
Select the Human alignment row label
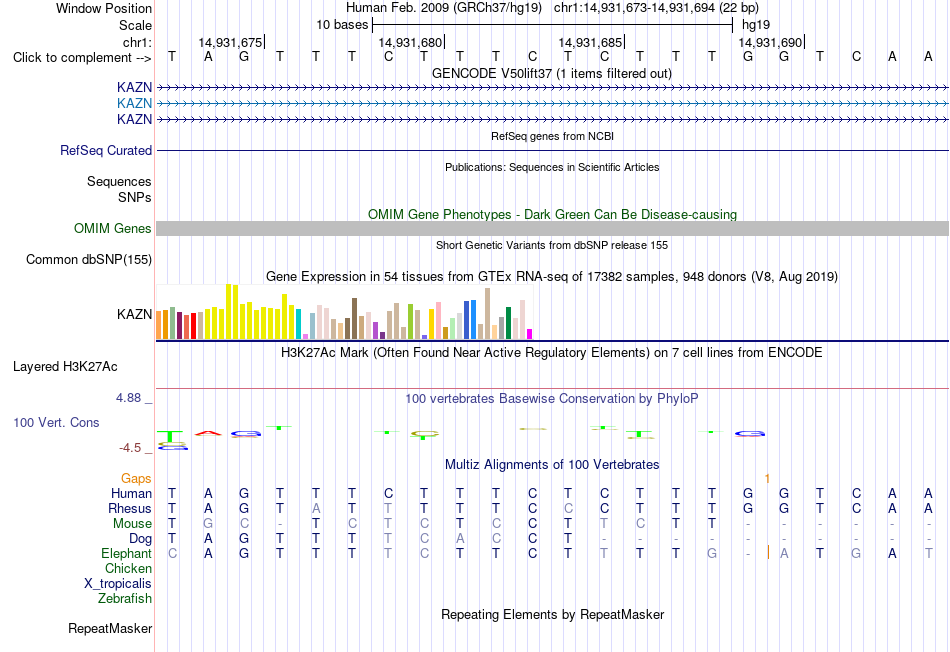point(131,493)
